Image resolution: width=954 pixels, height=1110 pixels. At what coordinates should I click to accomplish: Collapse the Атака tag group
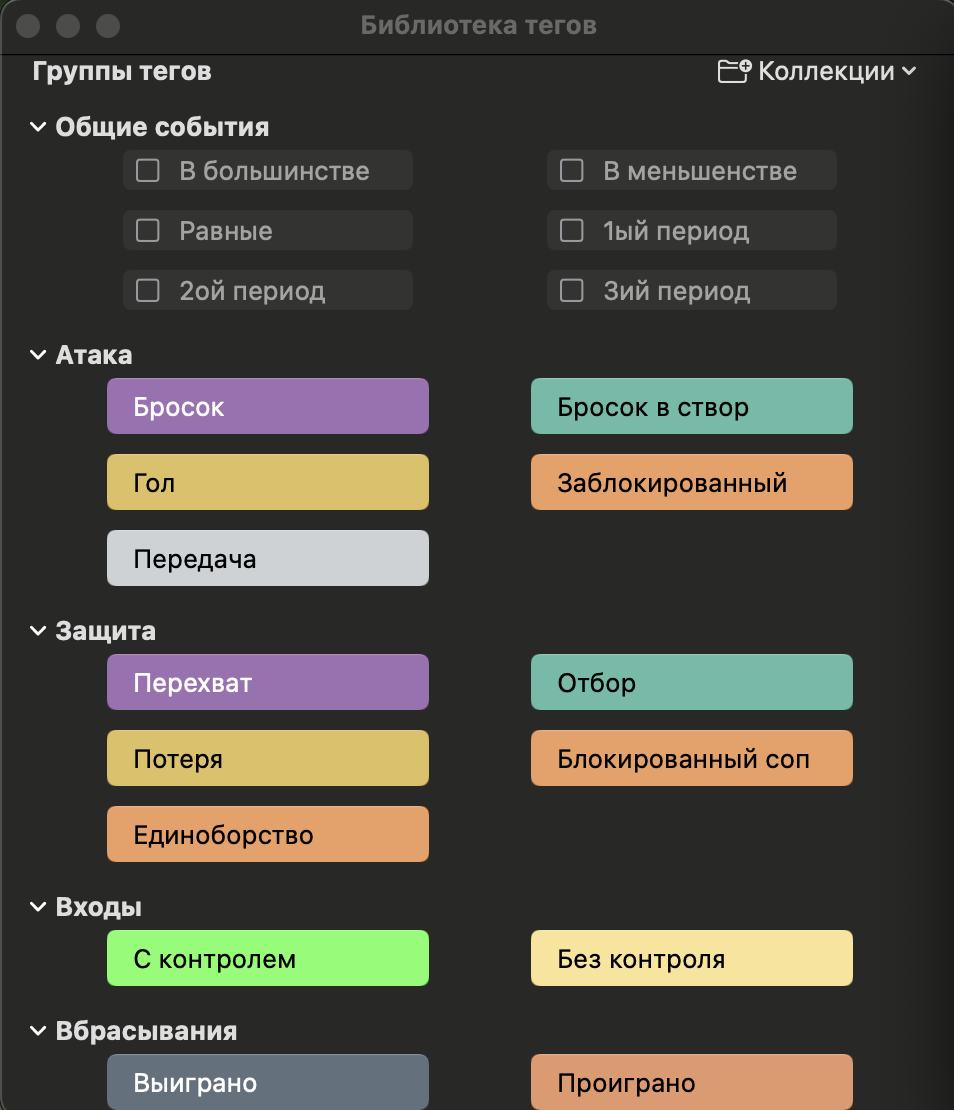38,355
